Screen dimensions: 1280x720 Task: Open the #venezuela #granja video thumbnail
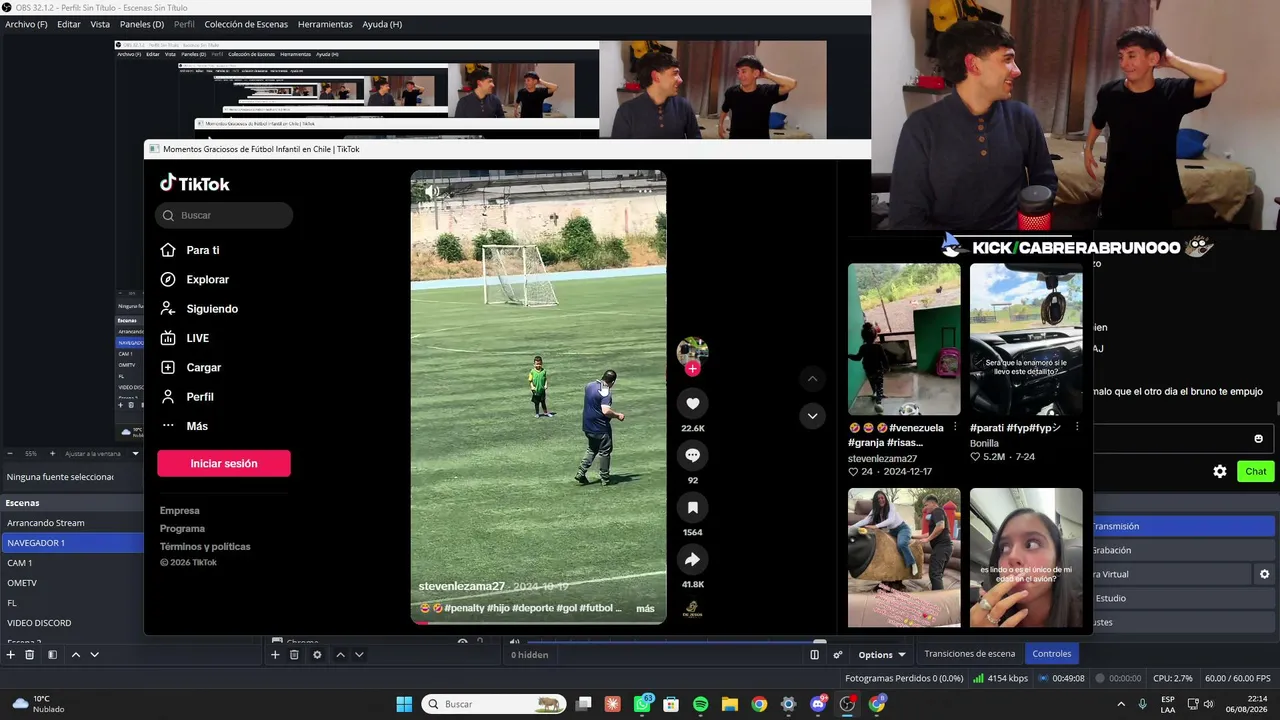(904, 339)
